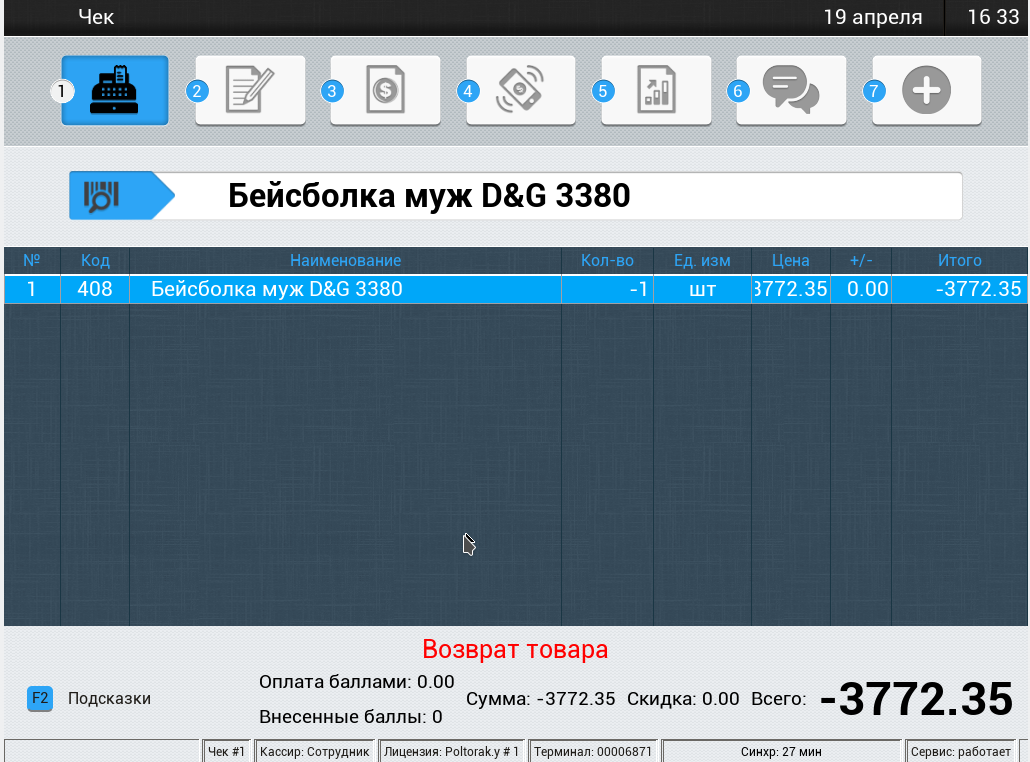Click the Сервис: работает status entry

pyautogui.click(x=960, y=751)
